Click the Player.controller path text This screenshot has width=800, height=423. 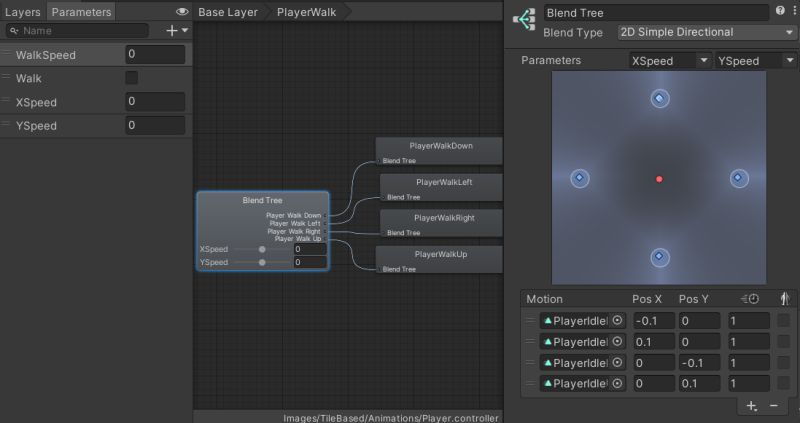tap(391, 418)
